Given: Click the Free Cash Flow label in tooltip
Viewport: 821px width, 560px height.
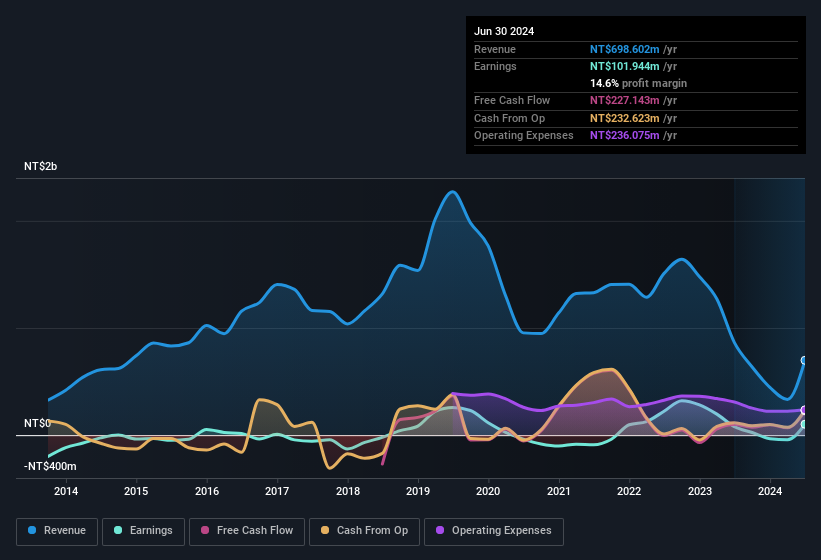Looking at the screenshot, I should (512, 100).
